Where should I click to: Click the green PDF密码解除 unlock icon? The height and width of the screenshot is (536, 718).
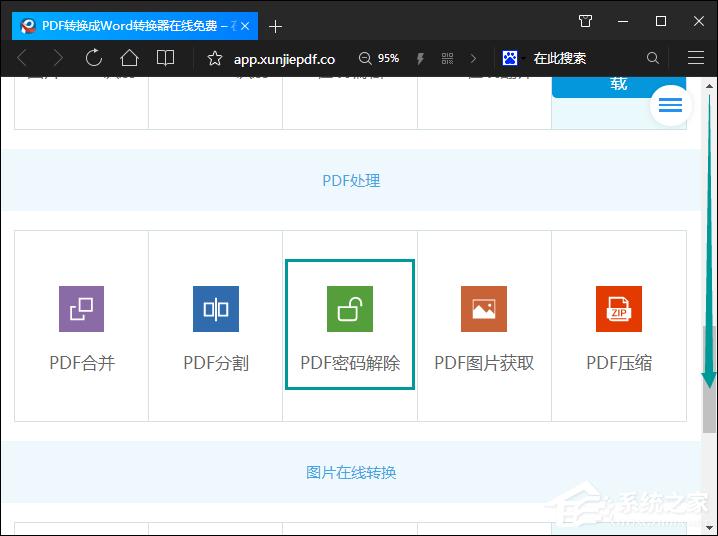350,309
